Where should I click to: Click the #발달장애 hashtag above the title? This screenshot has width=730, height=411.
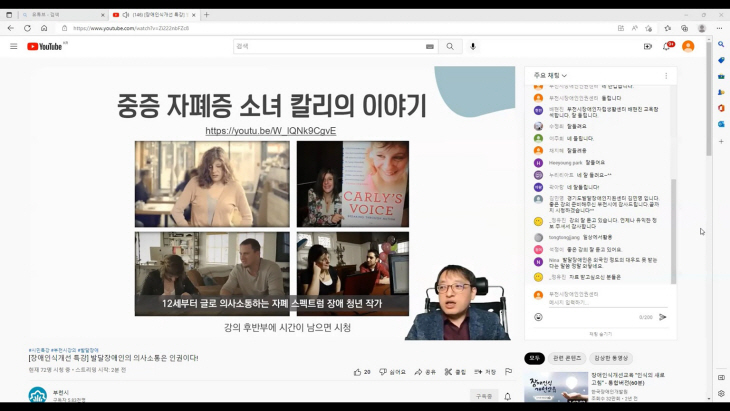88,350
